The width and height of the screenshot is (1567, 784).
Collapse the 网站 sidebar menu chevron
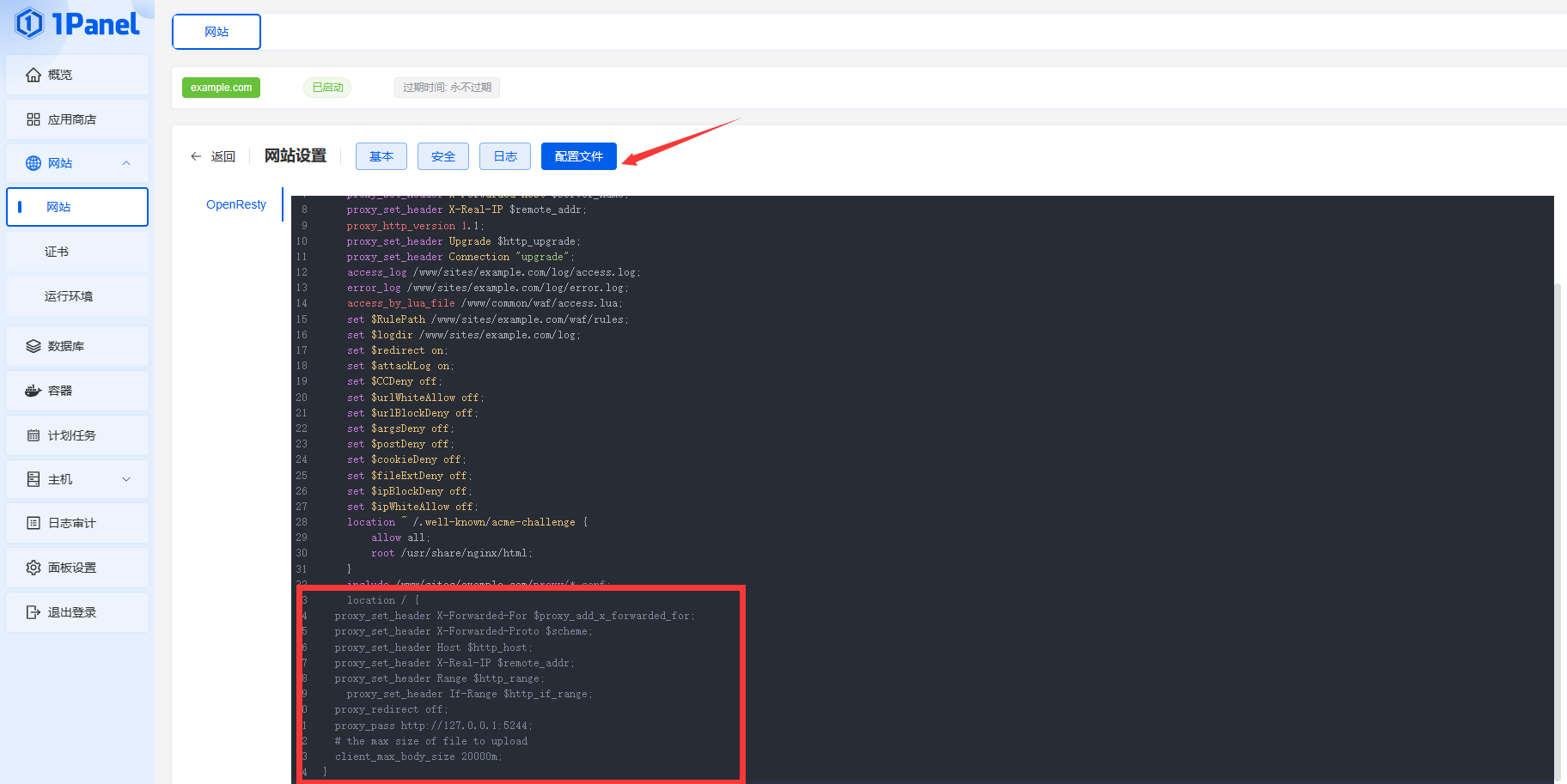(x=126, y=163)
